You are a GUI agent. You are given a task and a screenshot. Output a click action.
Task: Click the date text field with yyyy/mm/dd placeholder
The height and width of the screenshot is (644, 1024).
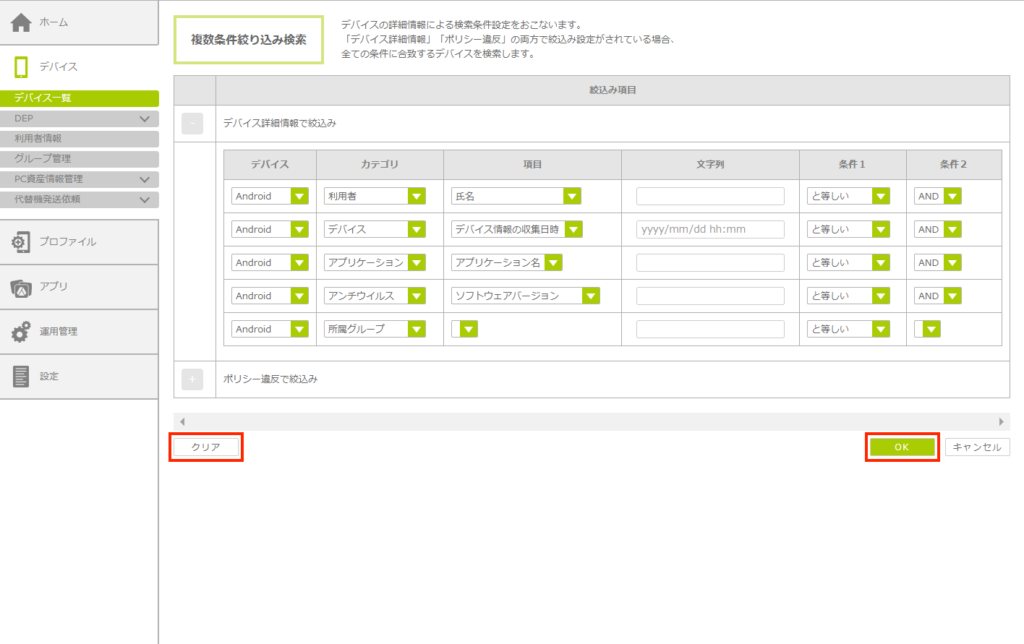710,229
